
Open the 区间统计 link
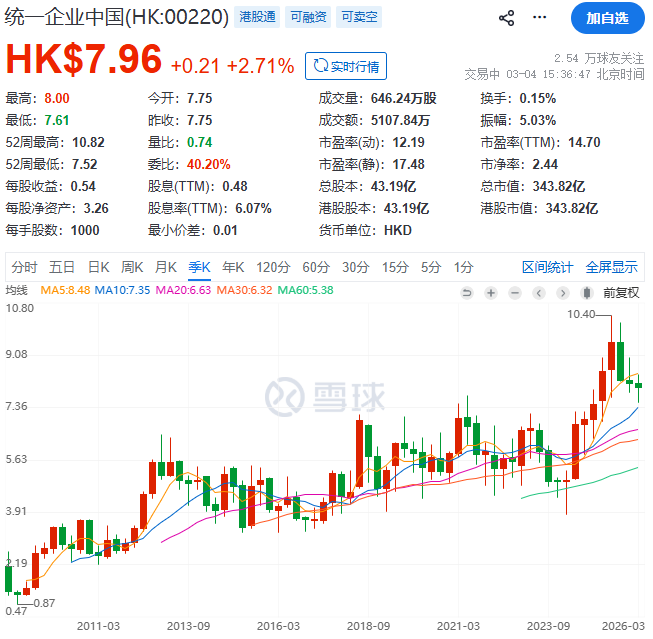pyautogui.click(x=547, y=267)
